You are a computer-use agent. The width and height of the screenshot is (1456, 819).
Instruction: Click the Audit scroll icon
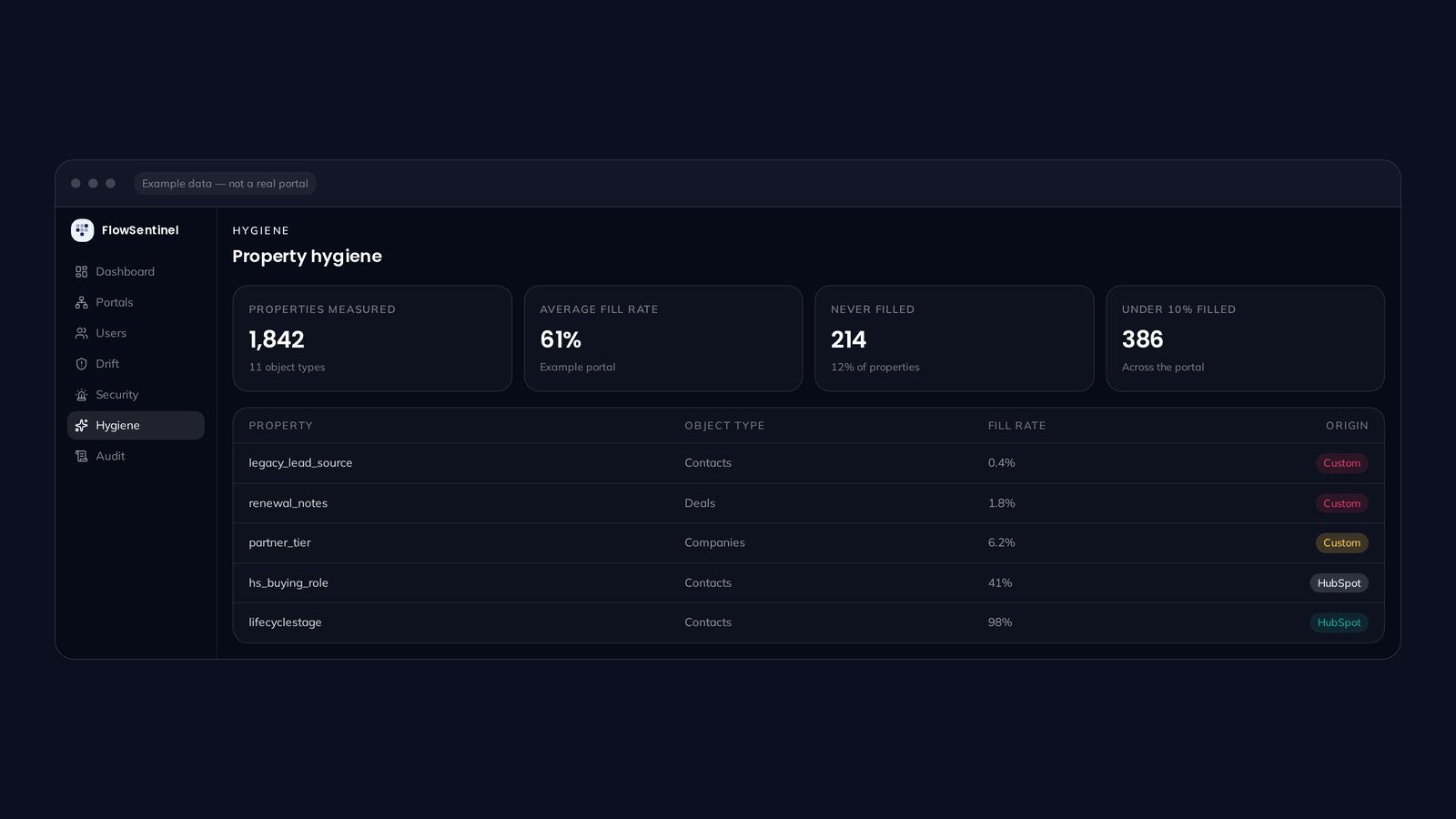81,456
